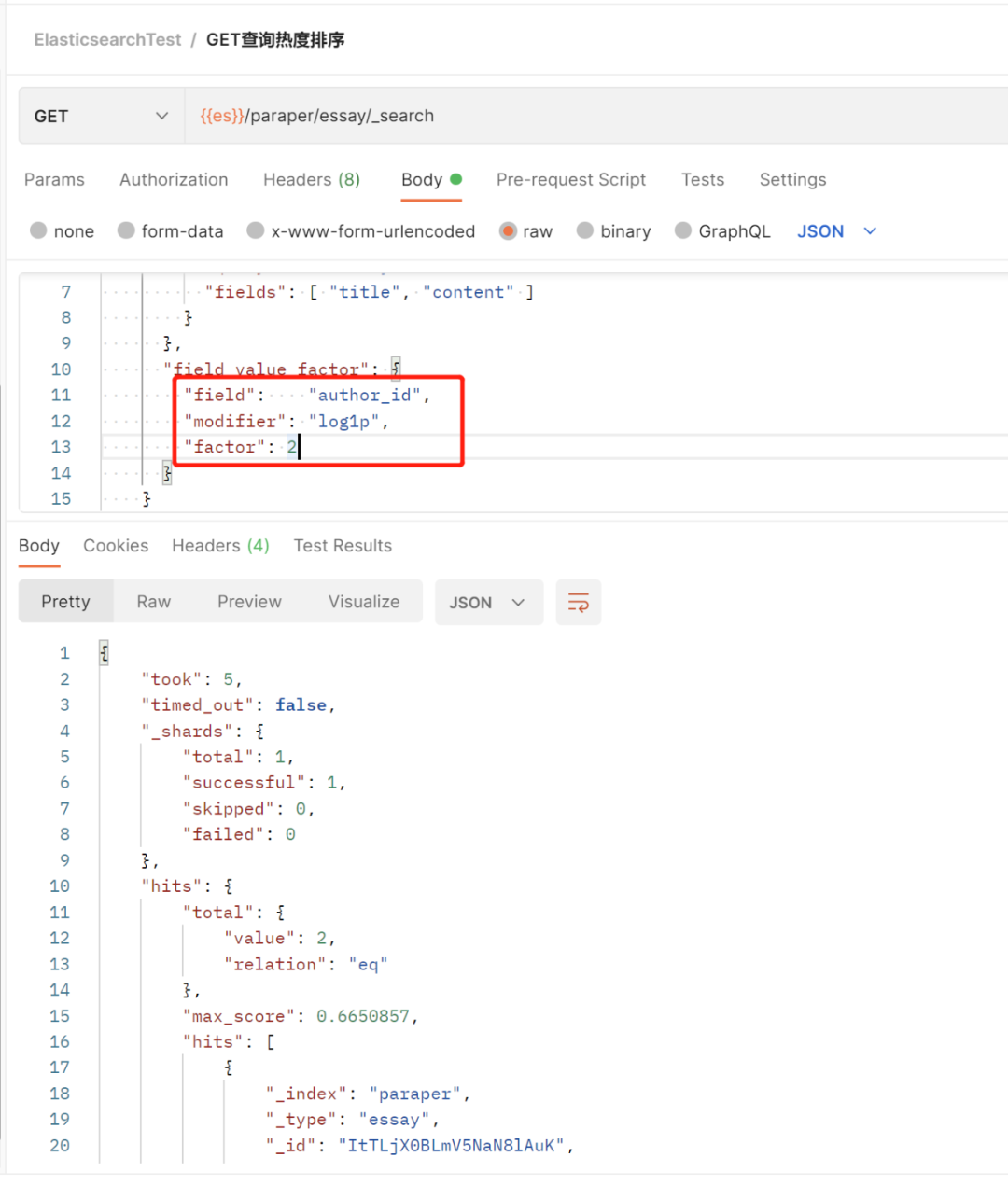Switch to the Test Results tab
This screenshot has width=1008, height=1199.
pyautogui.click(x=343, y=546)
